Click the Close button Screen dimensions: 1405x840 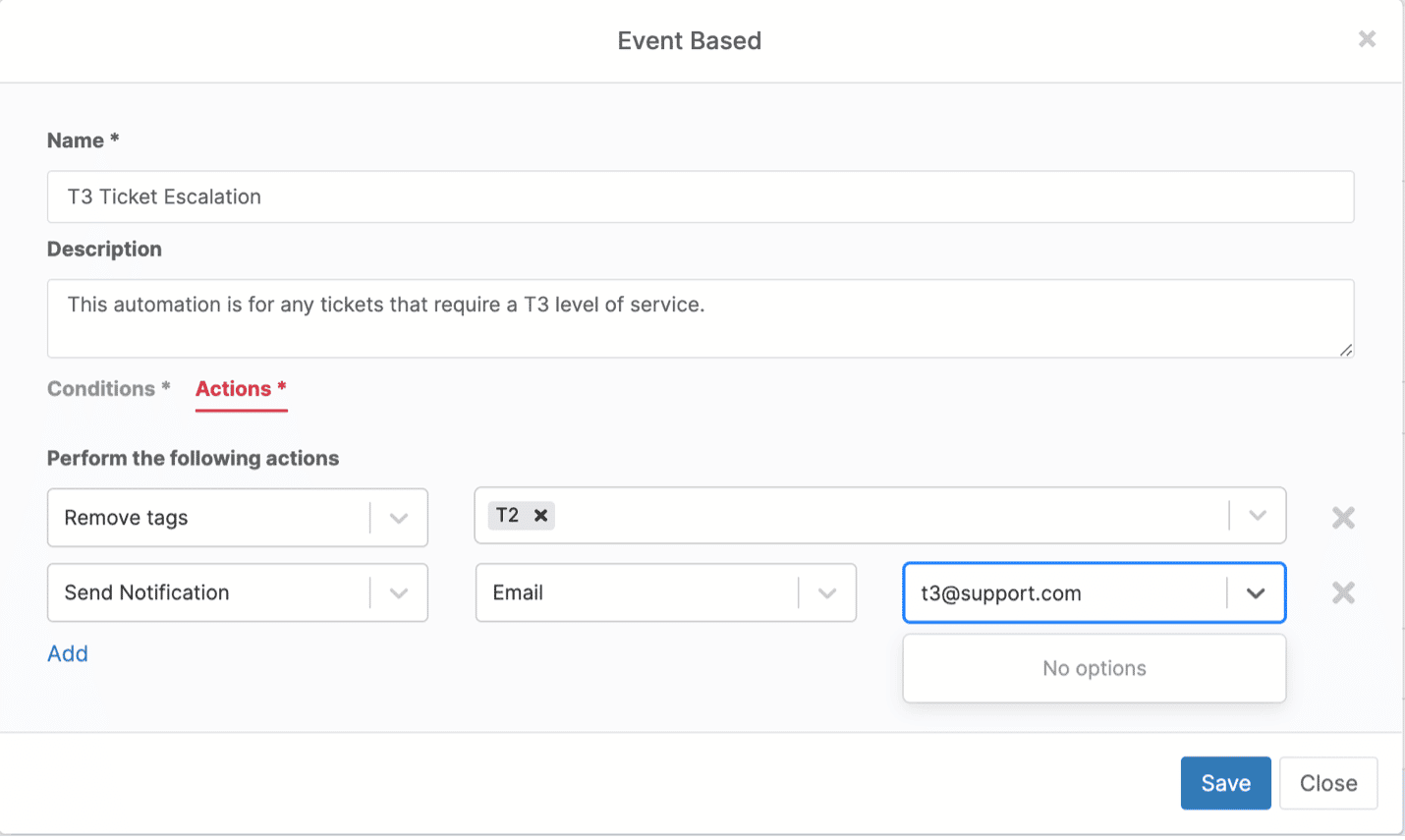(x=1328, y=783)
